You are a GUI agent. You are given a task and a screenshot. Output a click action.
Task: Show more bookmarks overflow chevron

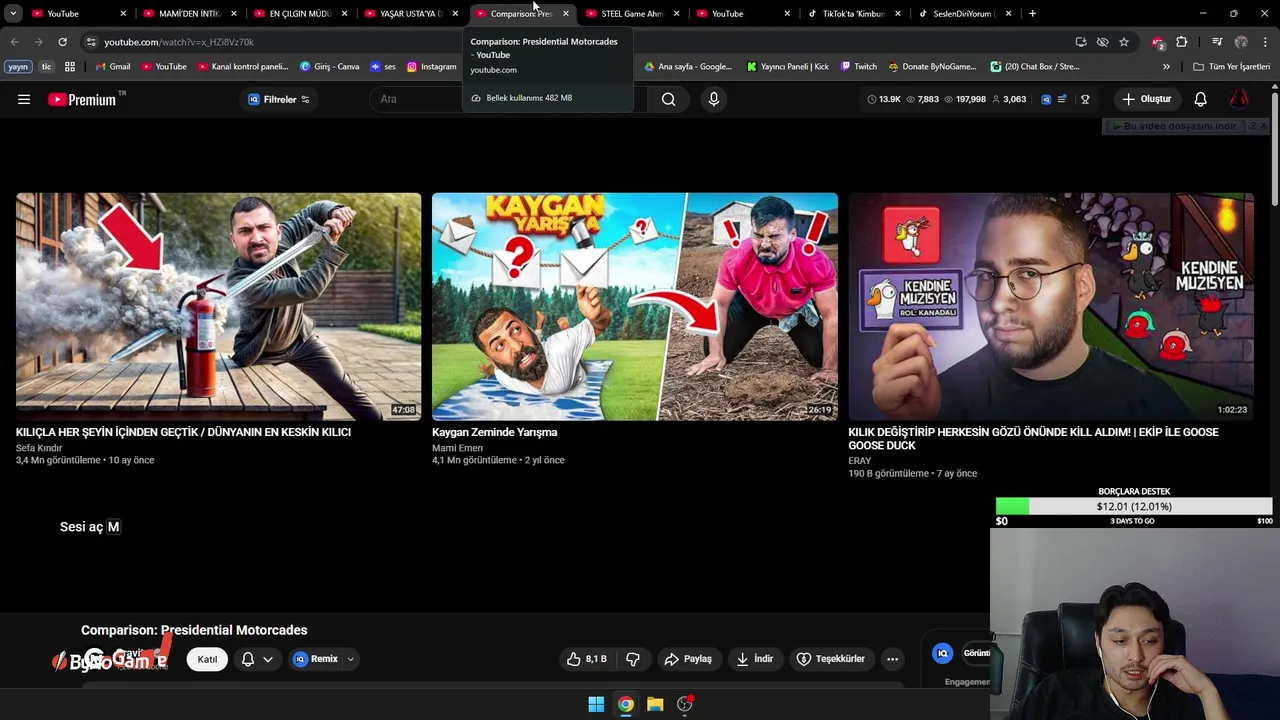click(1166, 67)
